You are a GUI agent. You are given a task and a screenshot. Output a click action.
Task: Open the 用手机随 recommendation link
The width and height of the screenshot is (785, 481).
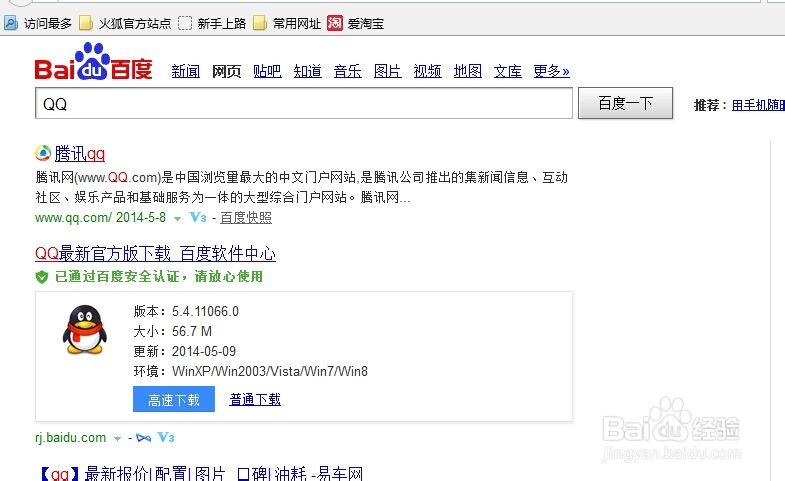758,105
